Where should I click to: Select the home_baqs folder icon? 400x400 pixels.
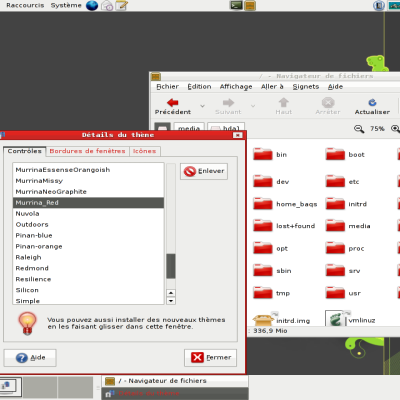click(x=263, y=204)
